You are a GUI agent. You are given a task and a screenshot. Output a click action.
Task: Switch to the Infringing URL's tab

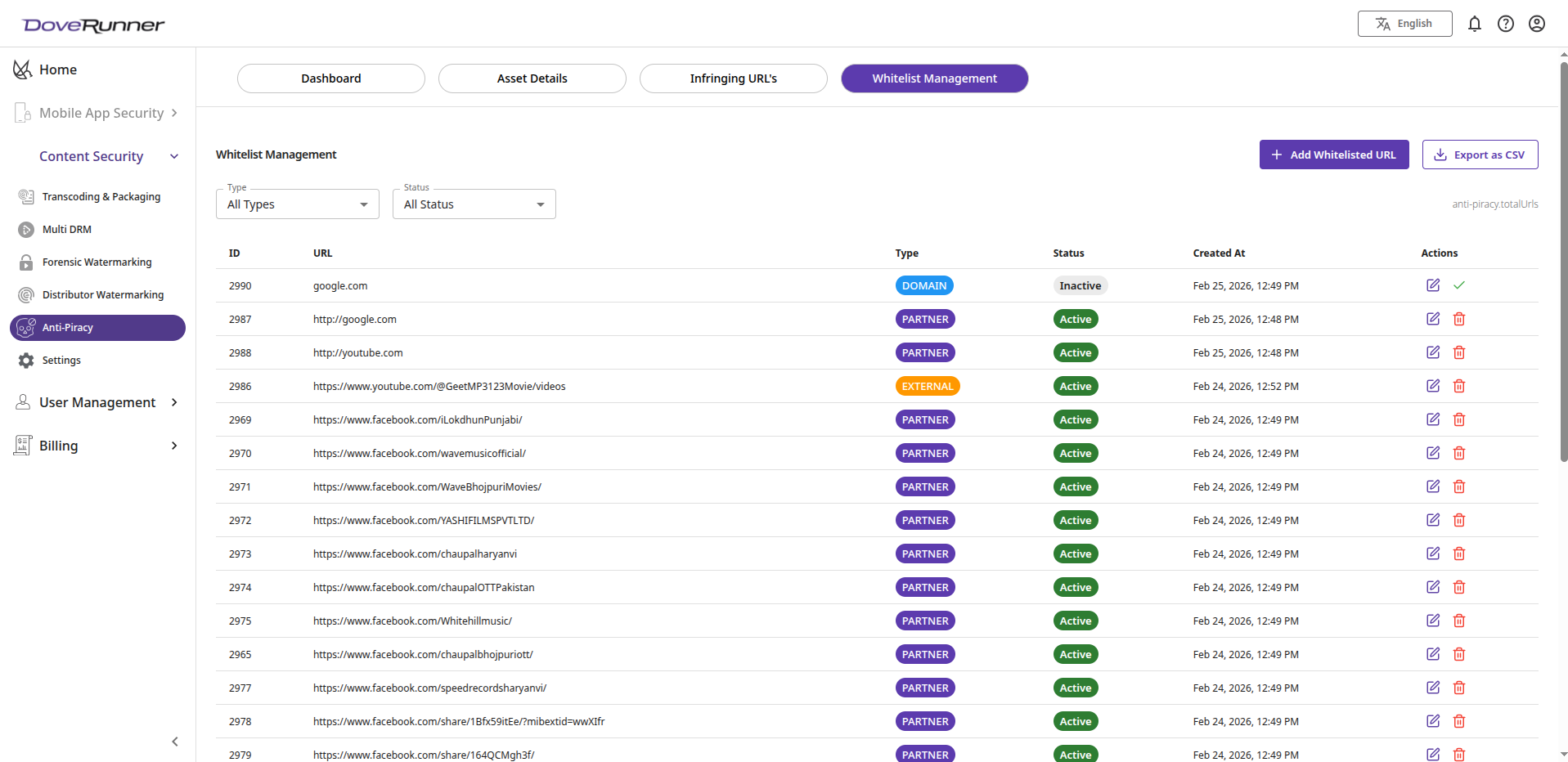coord(733,78)
